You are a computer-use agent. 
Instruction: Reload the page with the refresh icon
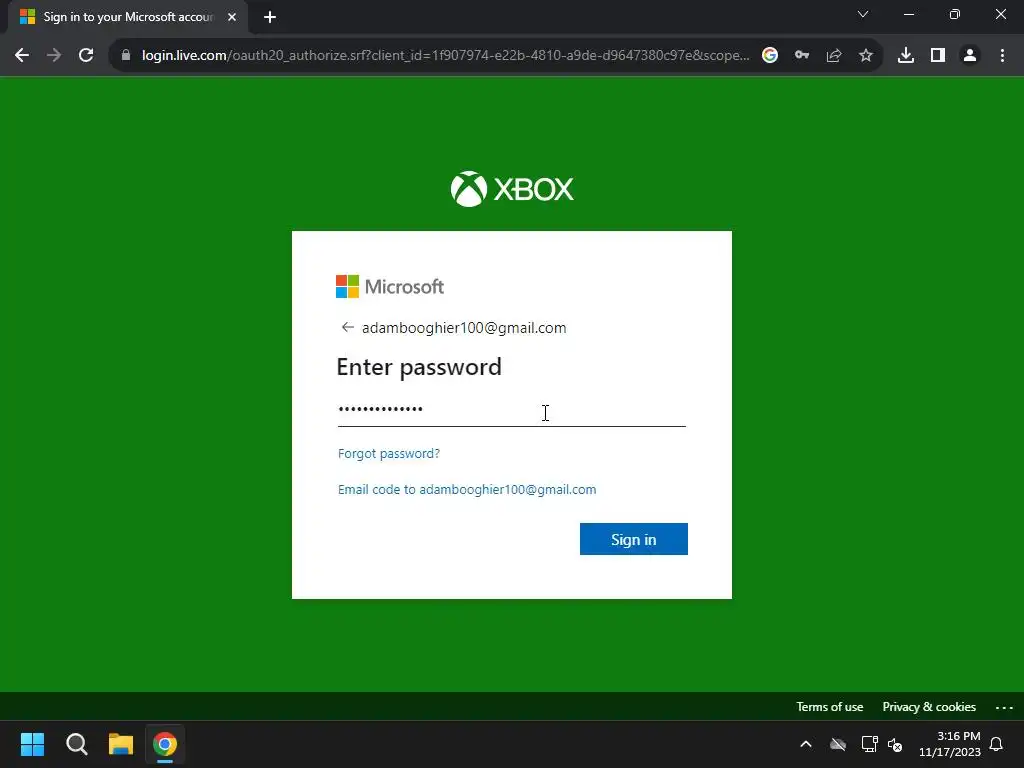[86, 56]
